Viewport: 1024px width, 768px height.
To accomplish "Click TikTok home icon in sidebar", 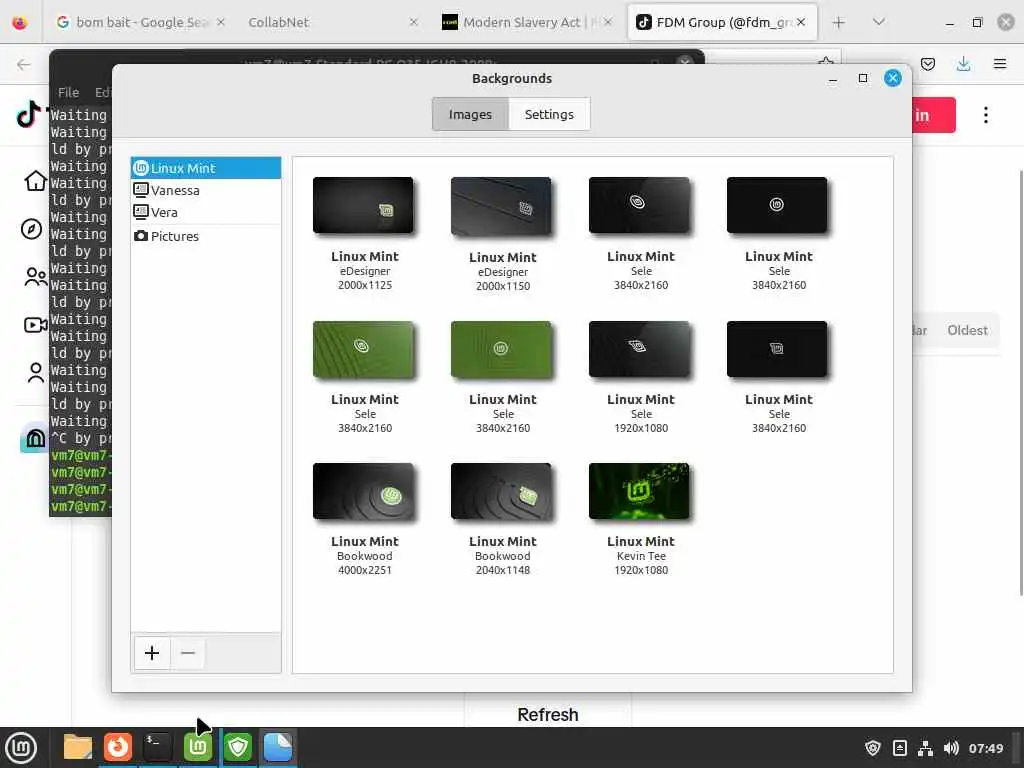I will (x=35, y=180).
